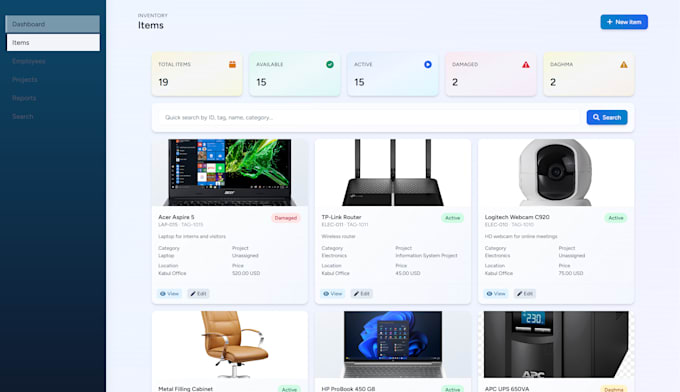View the Logitech Webcam C920 item
680x392 pixels.
point(496,294)
